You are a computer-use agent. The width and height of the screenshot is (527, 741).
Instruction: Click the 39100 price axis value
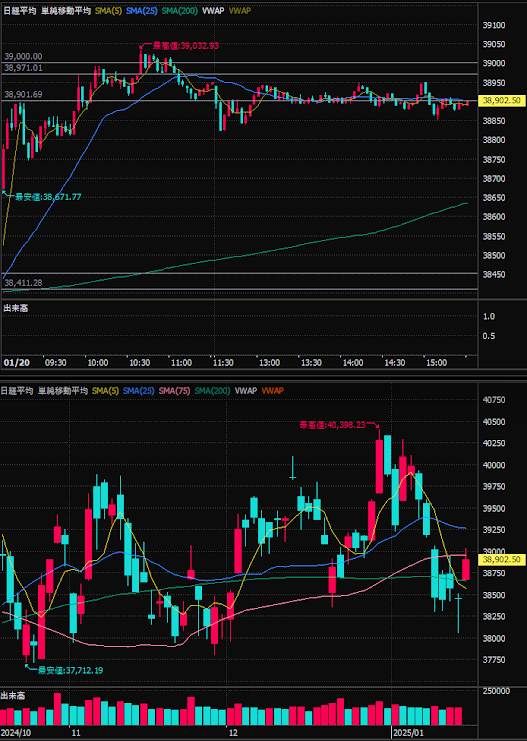pyautogui.click(x=494, y=26)
